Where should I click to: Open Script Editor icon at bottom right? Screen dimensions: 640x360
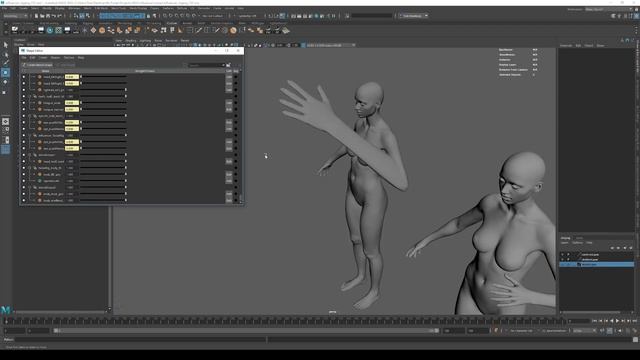[x=636, y=339]
